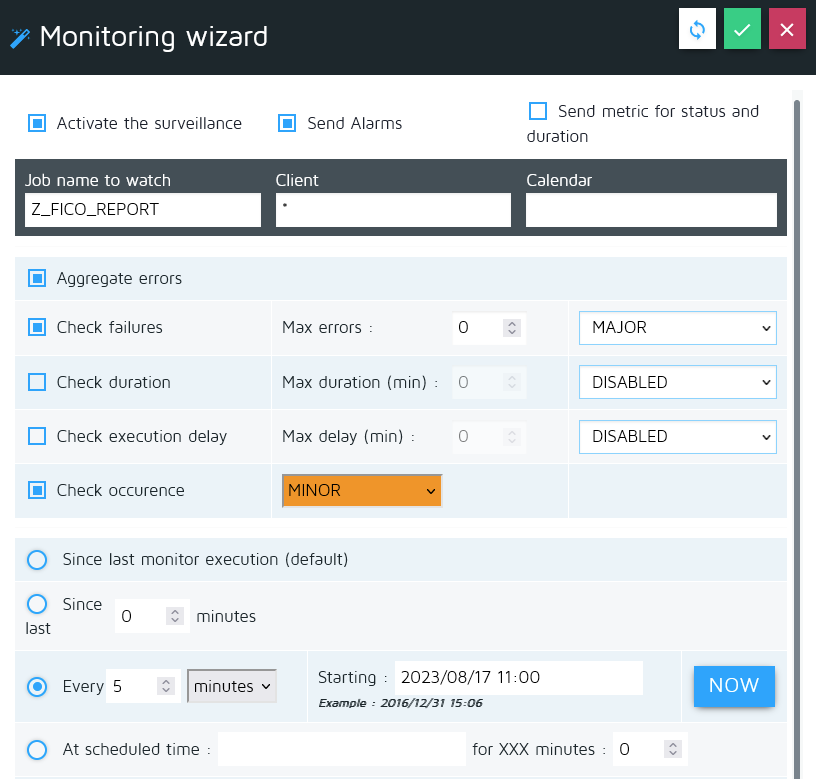Expand the minutes unit dropdown
The width and height of the screenshot is (816, 779).
click(x=232, y=686)
